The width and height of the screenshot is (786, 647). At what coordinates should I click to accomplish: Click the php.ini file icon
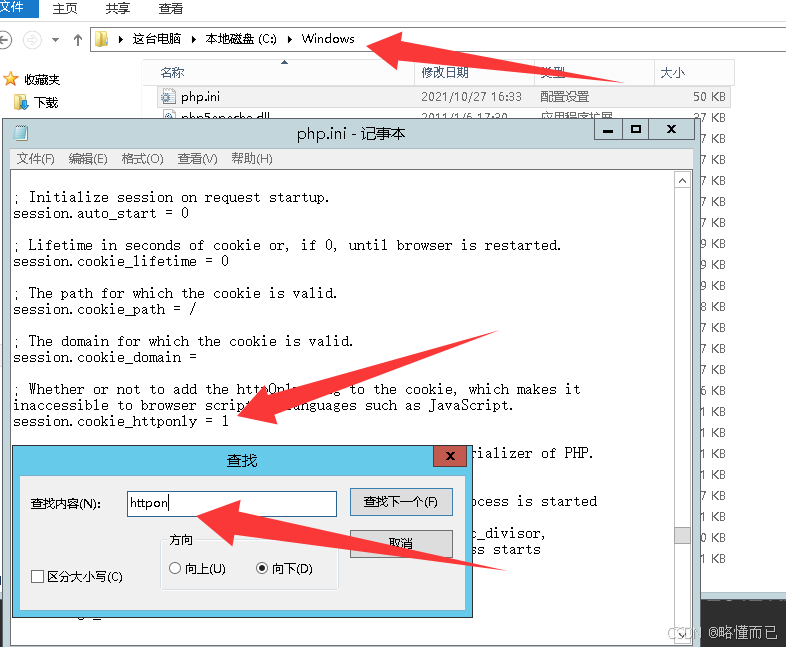tap(168, 97)
